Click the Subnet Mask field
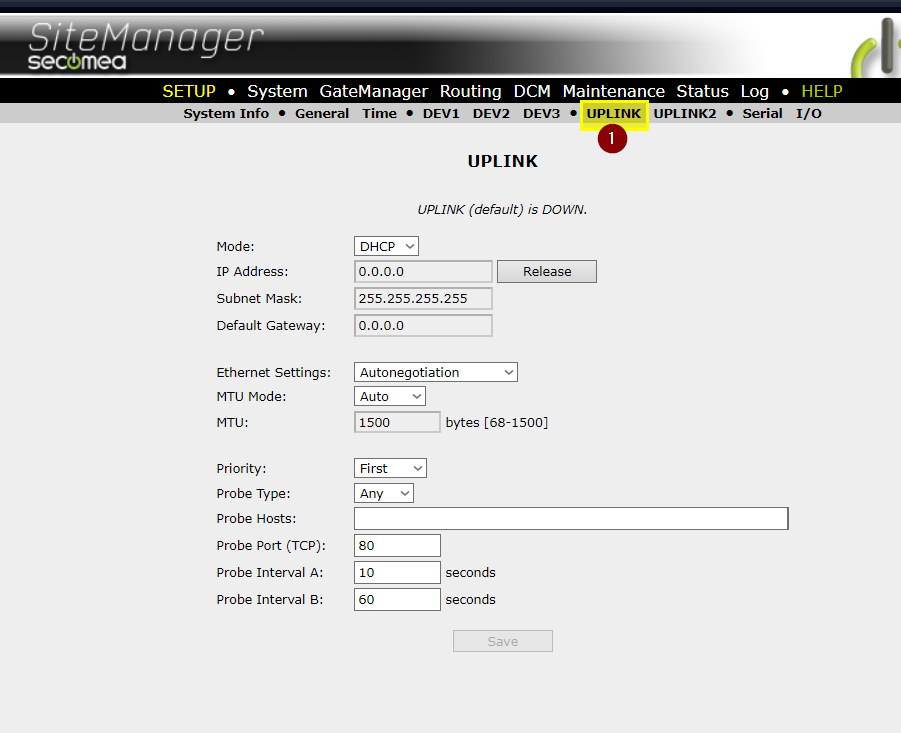 pos(423,299)
